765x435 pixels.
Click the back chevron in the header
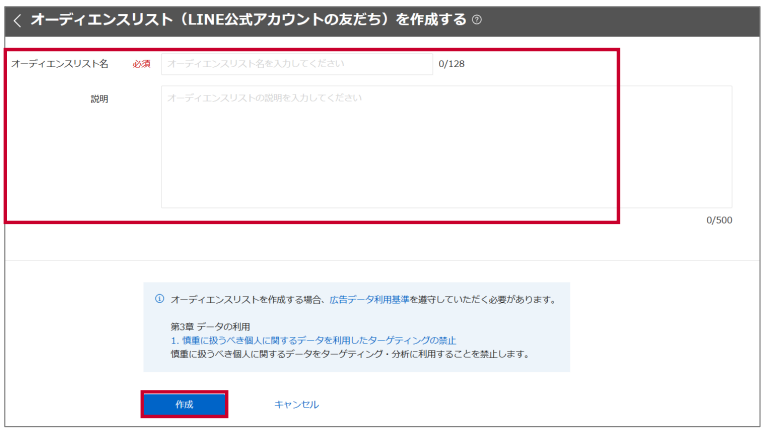tap(17, 20)
